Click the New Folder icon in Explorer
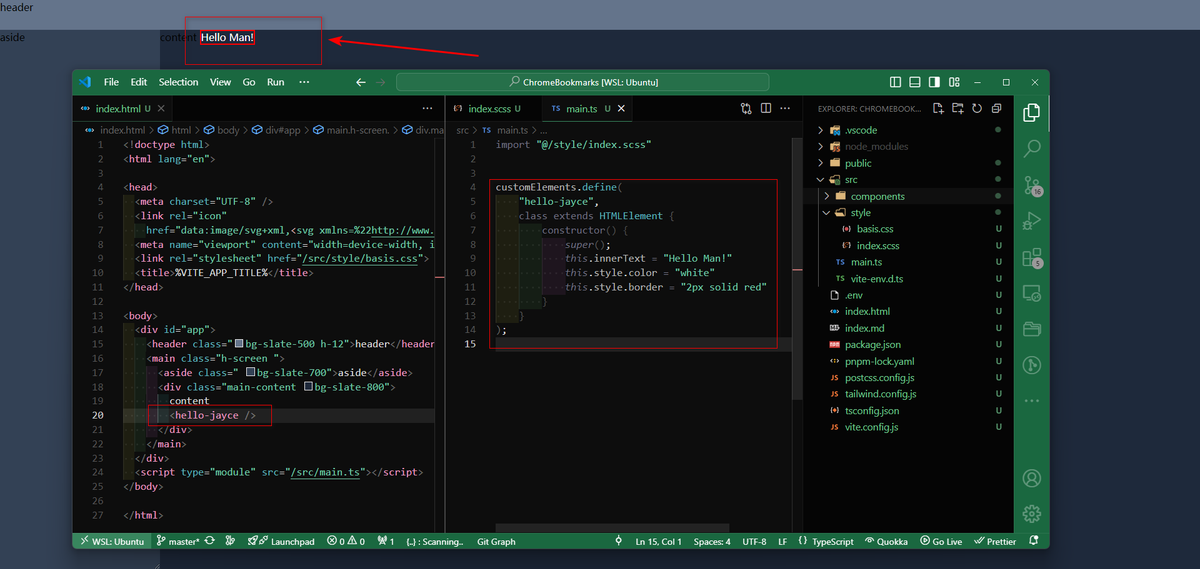1200x569 pixels. coord(957,108)
